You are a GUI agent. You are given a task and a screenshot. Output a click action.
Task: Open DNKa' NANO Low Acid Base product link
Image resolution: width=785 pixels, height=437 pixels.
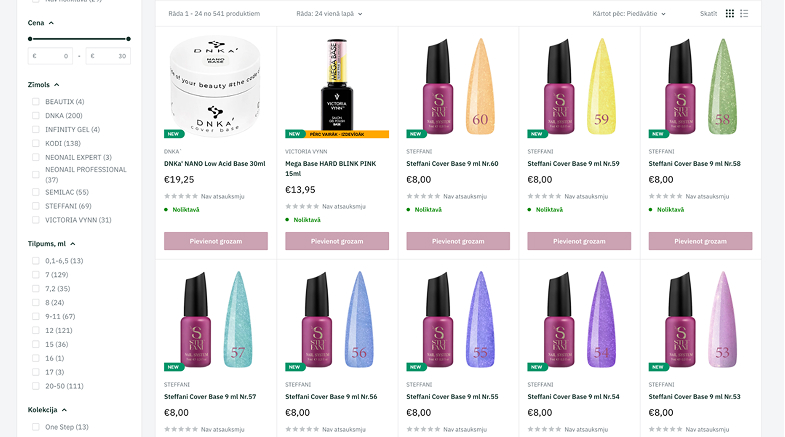point(214,163)
